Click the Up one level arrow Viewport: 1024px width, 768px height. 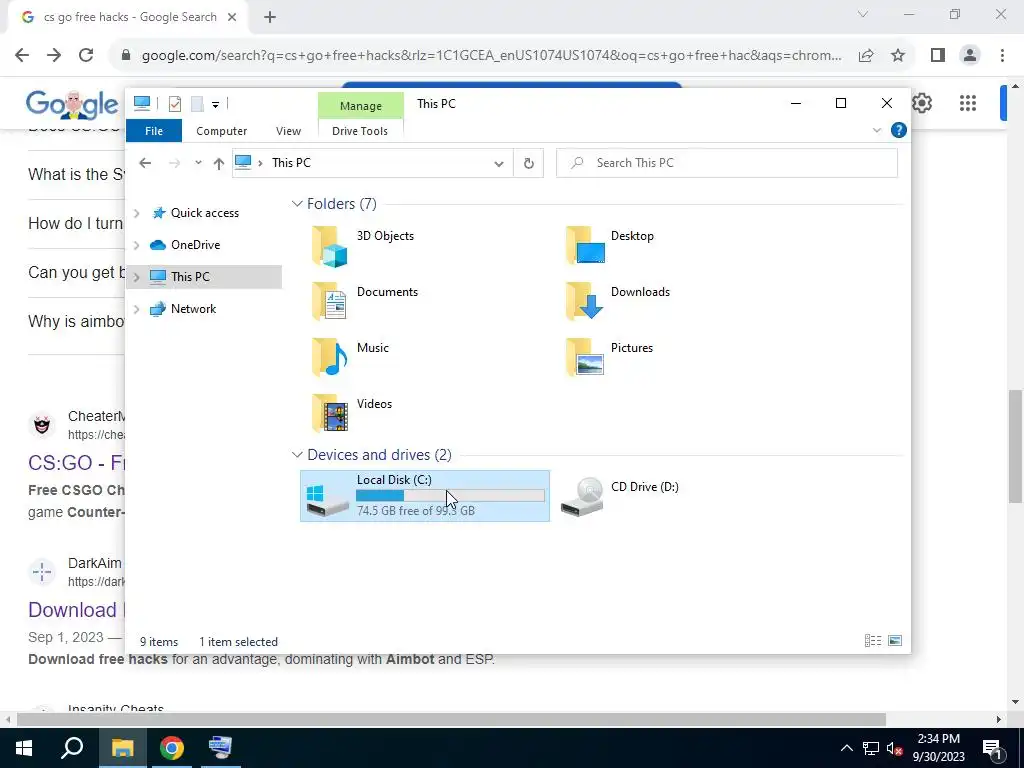(x=219, y=163)
